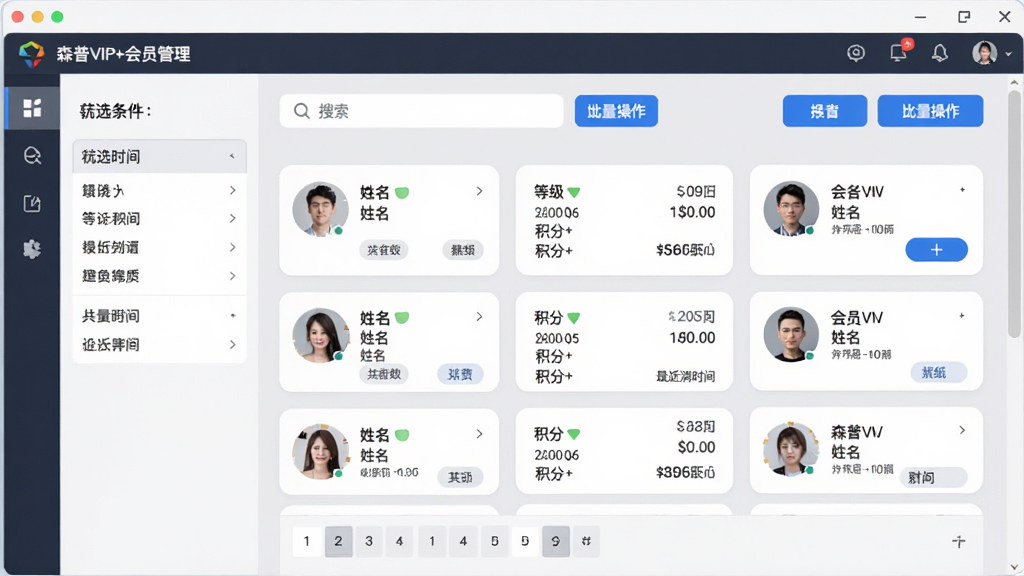Open messages icon with red badge
1024x576 pixels.
pos(900,52)
